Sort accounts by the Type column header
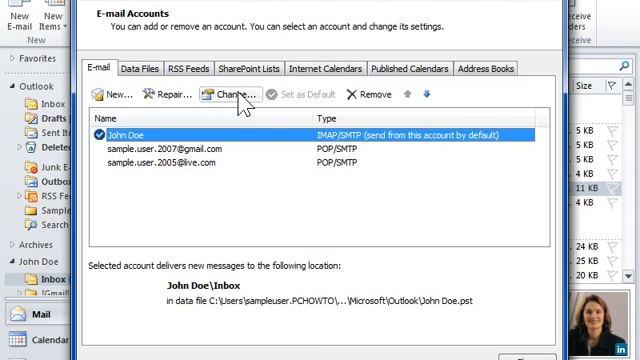 point(424,119)
